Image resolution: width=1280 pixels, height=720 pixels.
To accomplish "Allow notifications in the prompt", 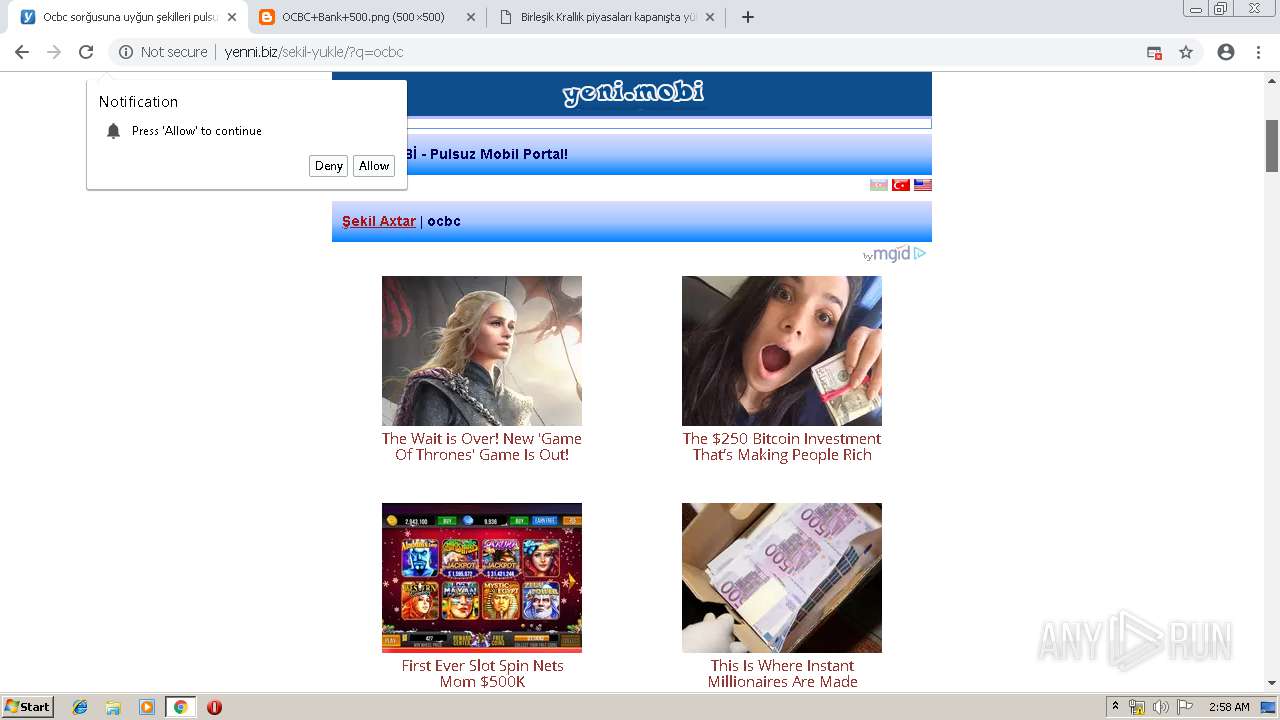I will tap(374, 166).
